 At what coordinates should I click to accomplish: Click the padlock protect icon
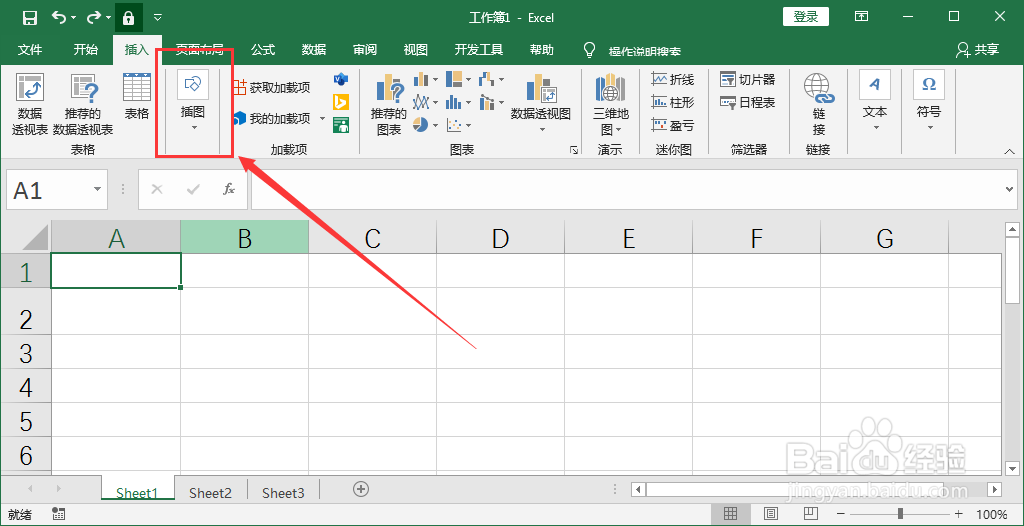coord(129,18)
